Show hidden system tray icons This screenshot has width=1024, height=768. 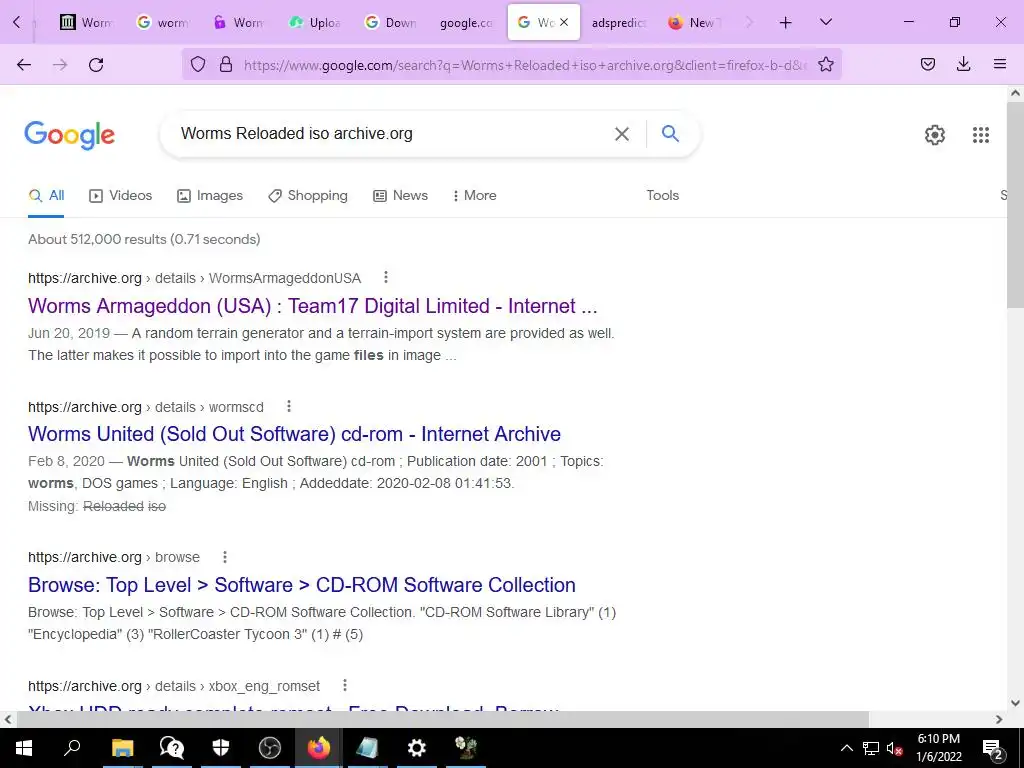(846, 748)
